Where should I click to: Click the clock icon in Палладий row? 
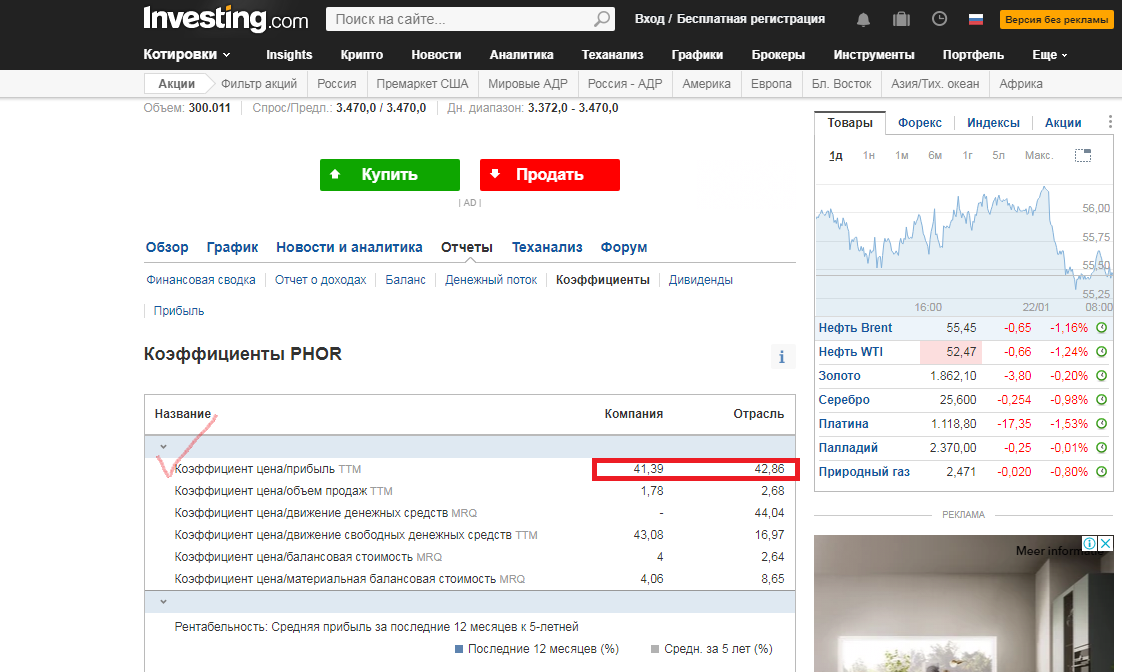1102,447
